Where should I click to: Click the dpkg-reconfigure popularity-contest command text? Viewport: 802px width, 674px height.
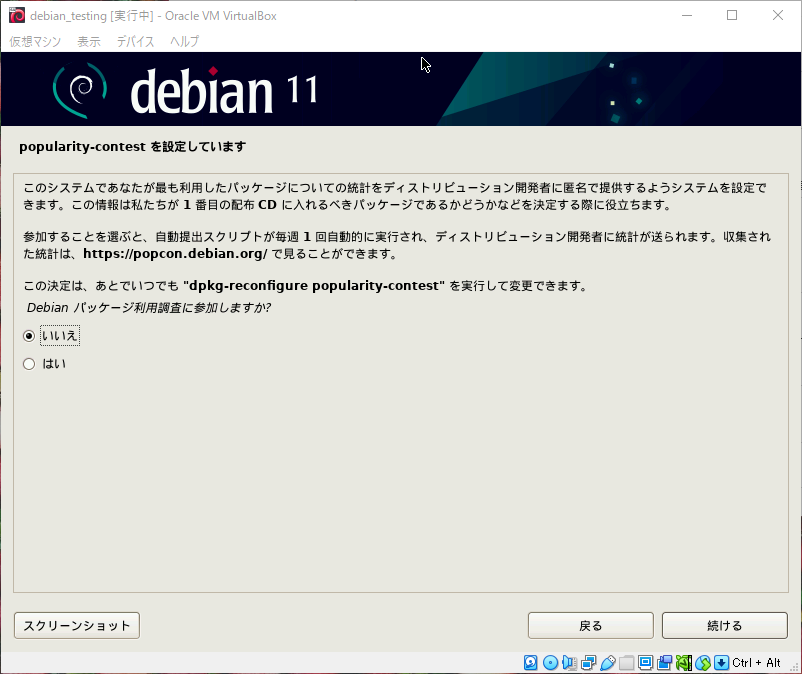click(314, 285)
